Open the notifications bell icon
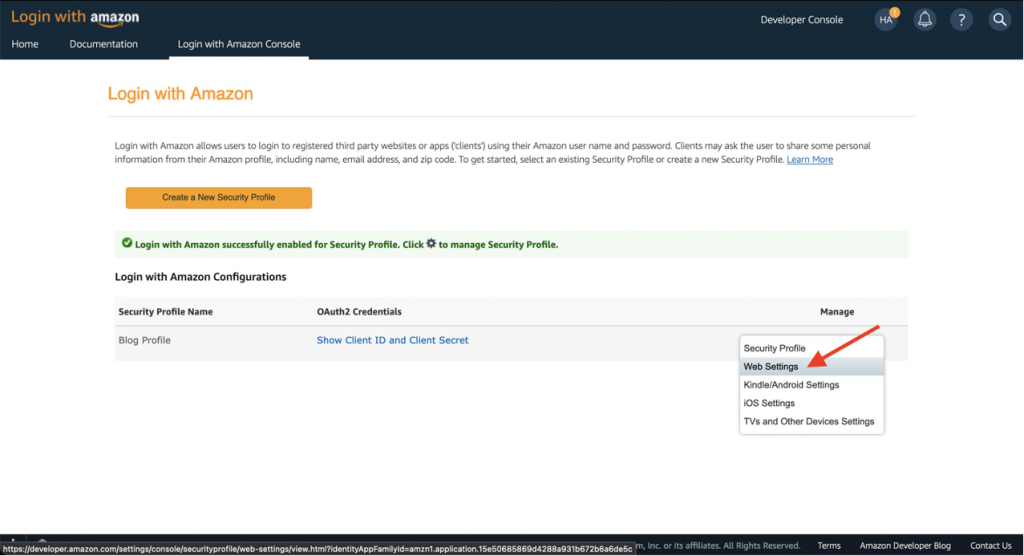 click(x=925, y=20)
